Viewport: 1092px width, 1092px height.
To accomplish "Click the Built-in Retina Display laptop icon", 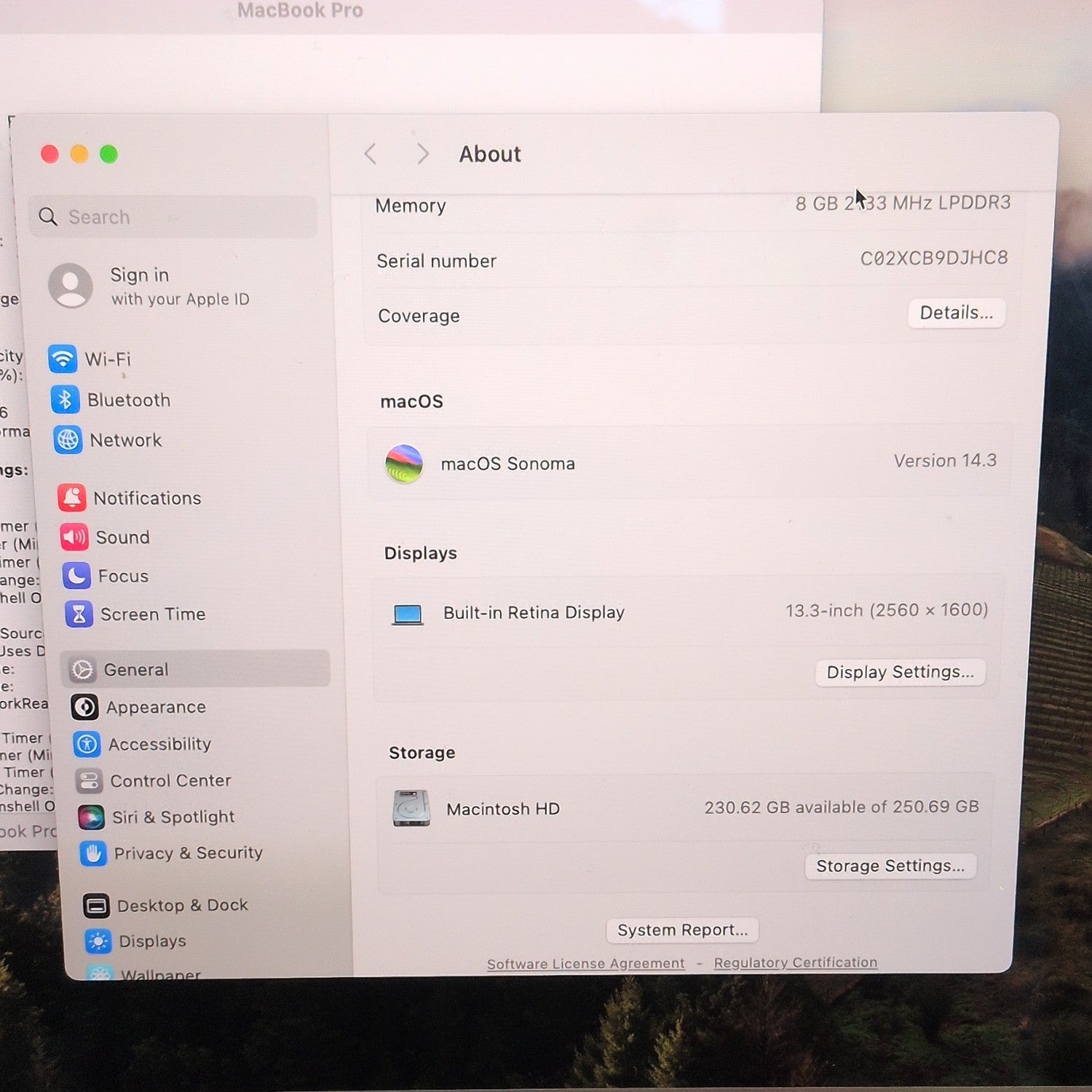I will pos(408,614).
